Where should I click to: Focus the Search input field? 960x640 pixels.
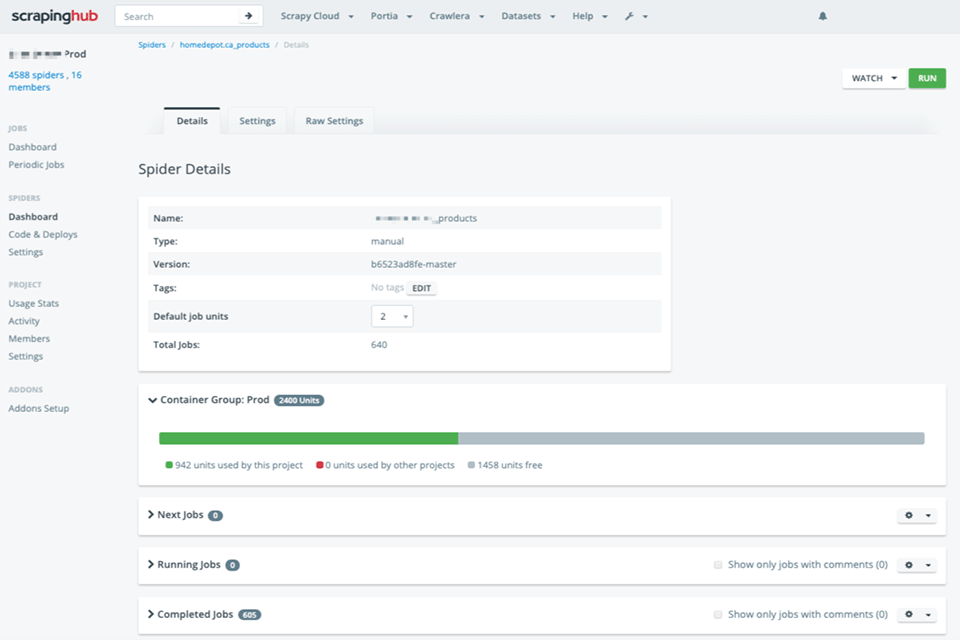[x=178, y=16]
